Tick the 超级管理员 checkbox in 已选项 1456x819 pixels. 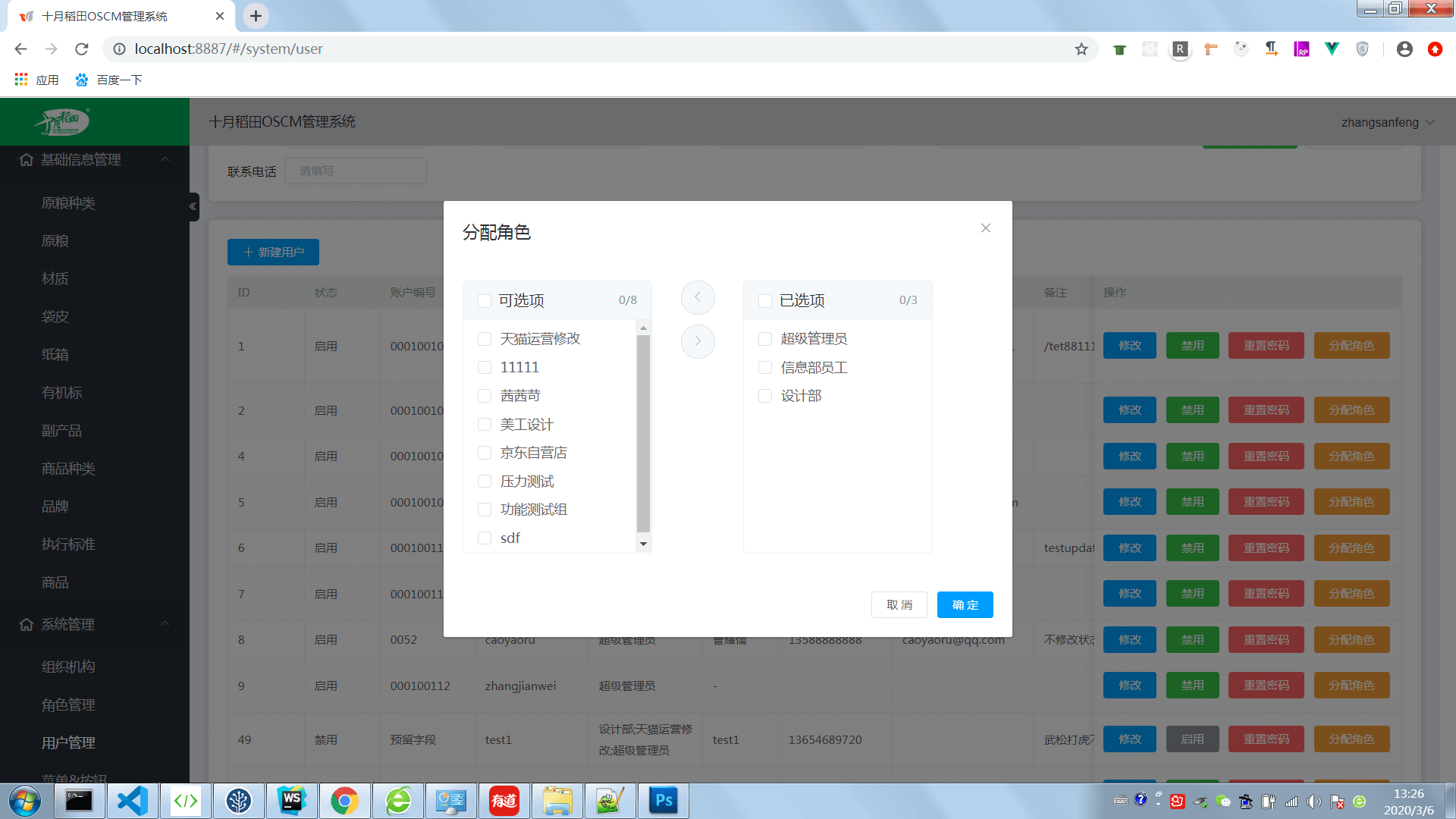765,339
